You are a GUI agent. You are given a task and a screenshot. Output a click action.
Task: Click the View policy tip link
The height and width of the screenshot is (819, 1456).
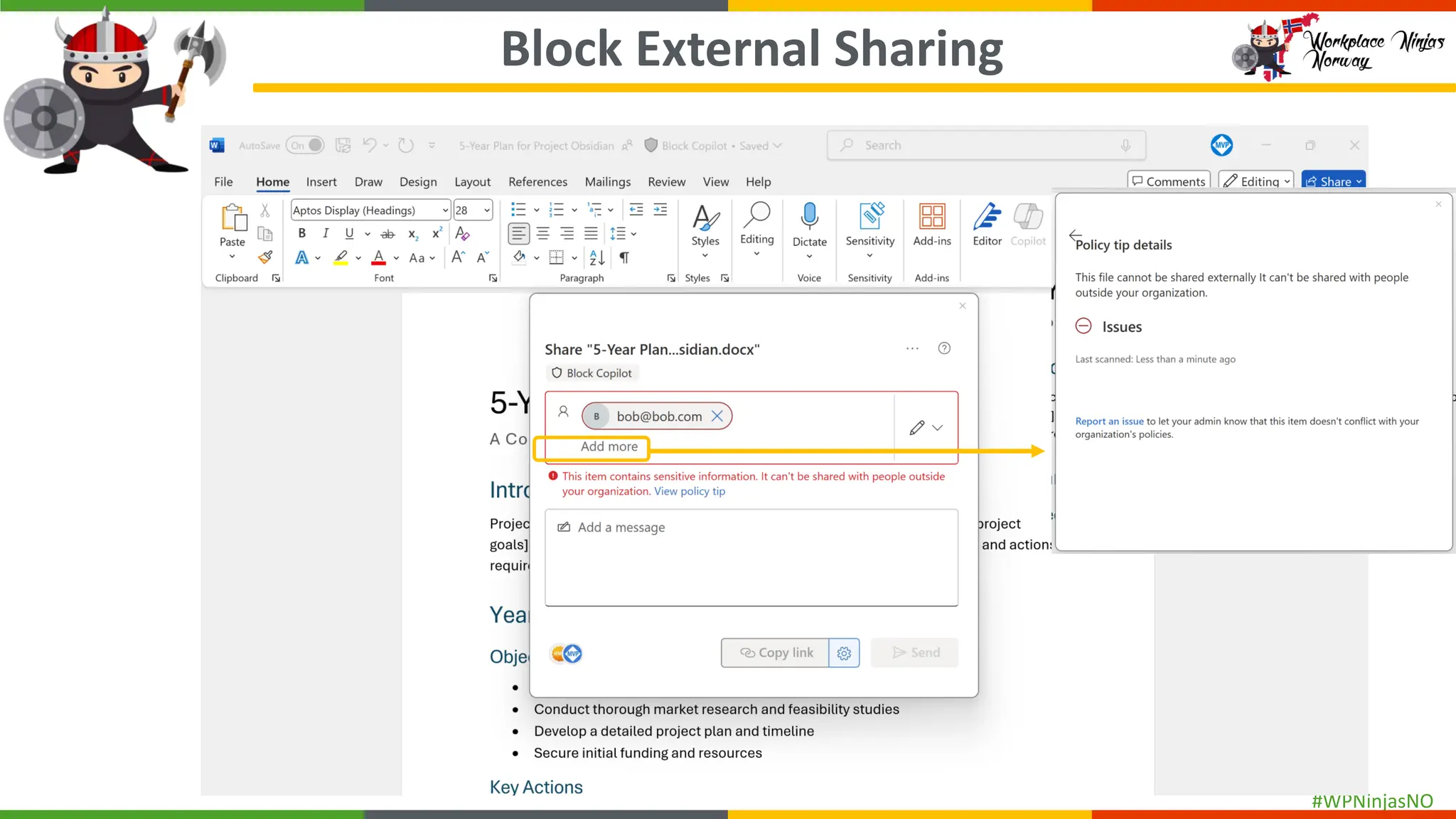point(690,491)
